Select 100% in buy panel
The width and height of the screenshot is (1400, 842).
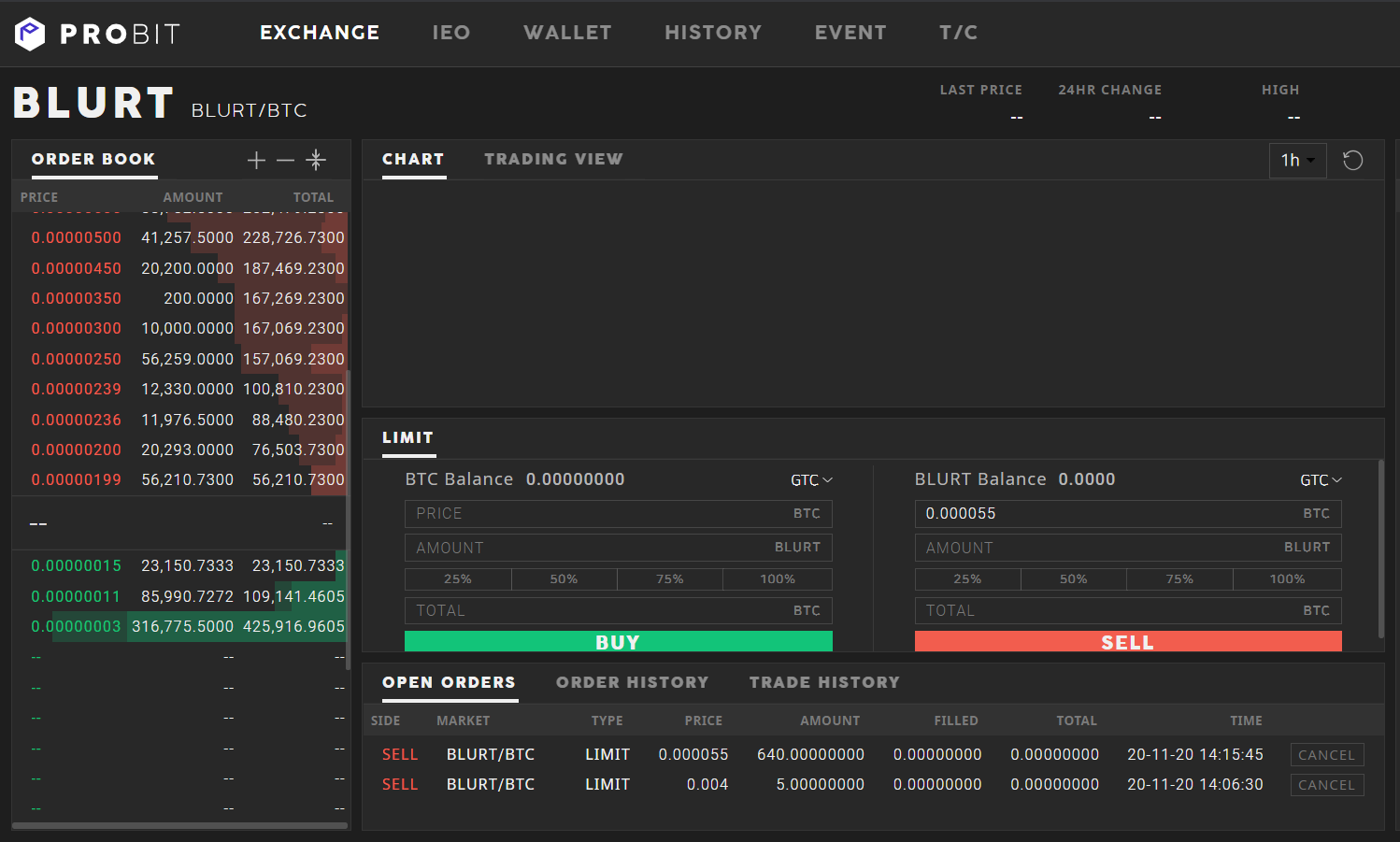pyautogui.click(x=778, y=579)
